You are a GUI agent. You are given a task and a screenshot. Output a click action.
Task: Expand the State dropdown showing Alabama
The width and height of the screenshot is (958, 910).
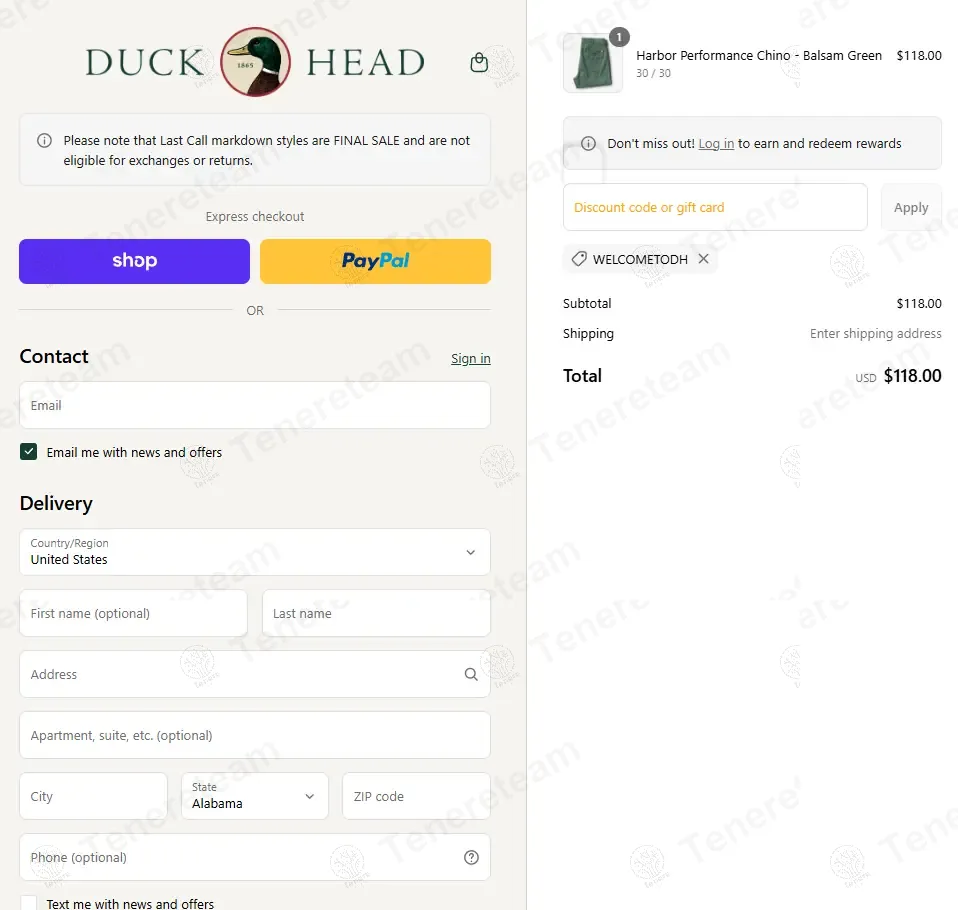coord(254,796)
